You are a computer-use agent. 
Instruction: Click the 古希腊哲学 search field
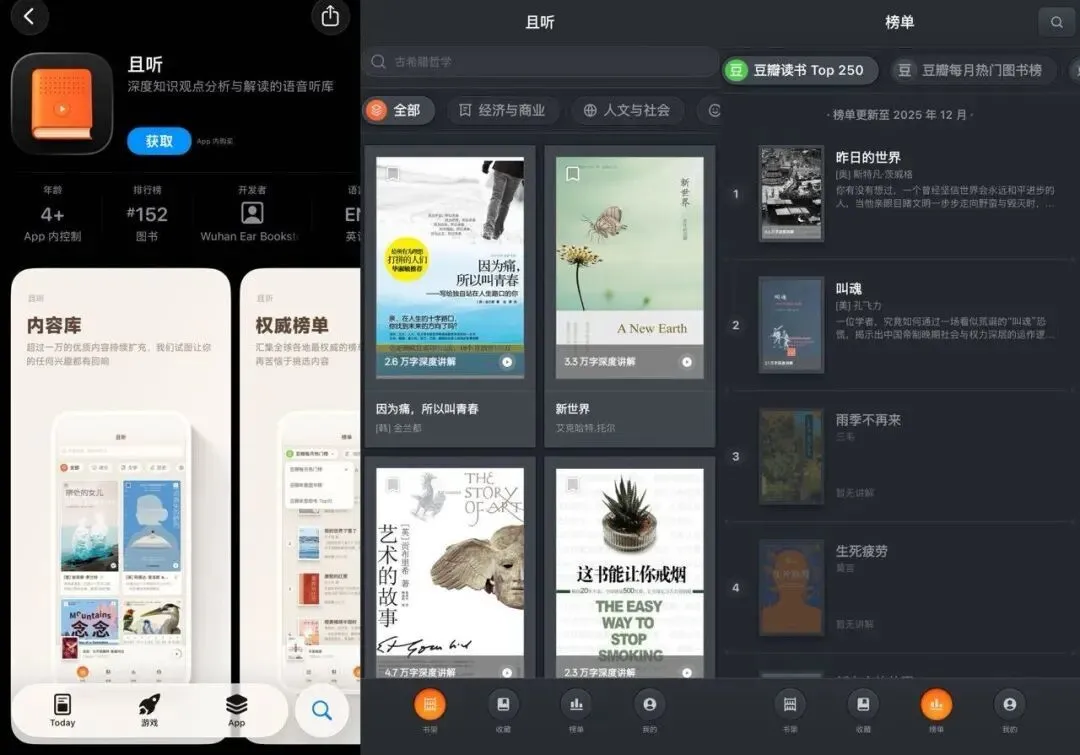coord(540,62)
